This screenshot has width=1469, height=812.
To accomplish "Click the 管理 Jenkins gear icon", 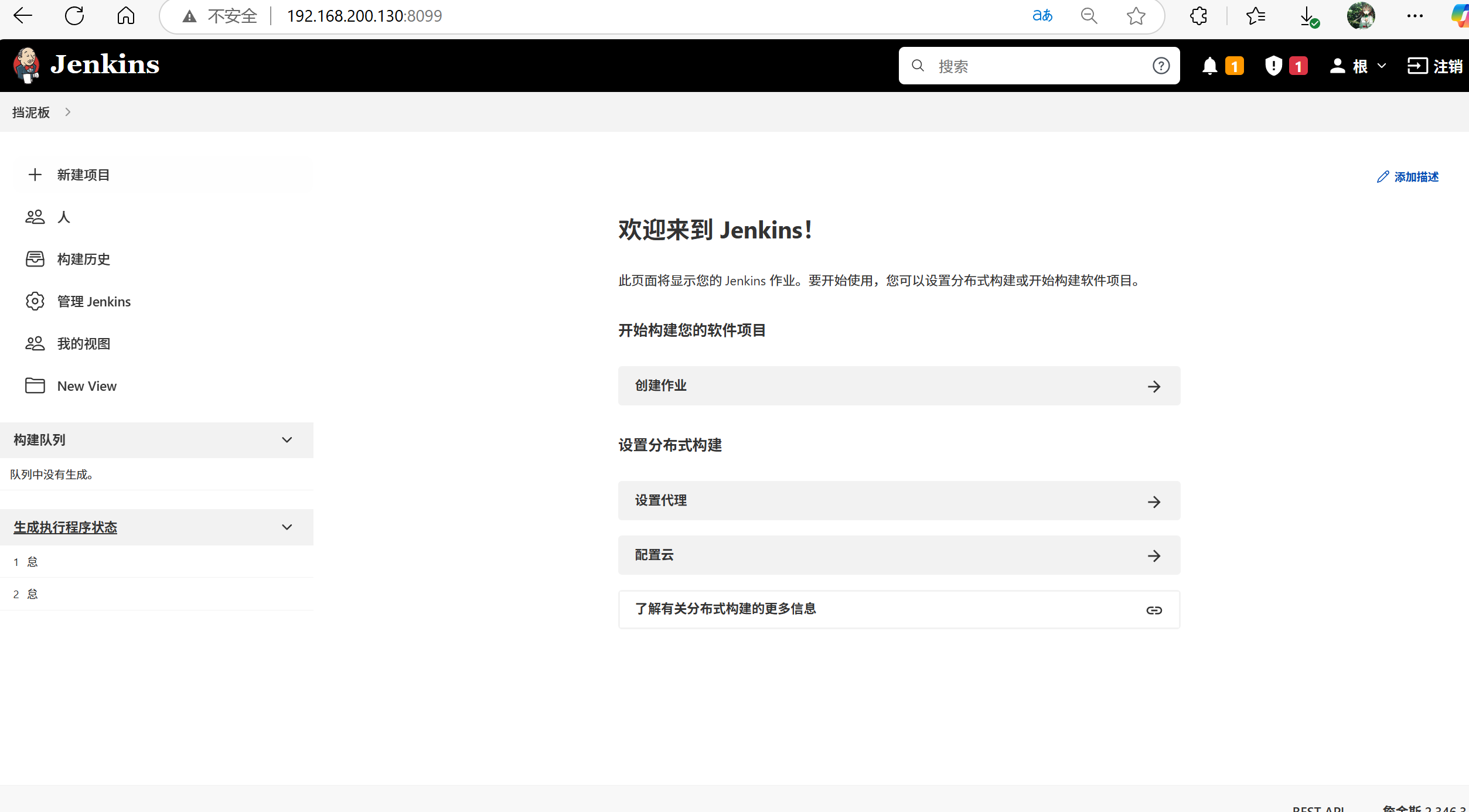I will pos(35,301).
